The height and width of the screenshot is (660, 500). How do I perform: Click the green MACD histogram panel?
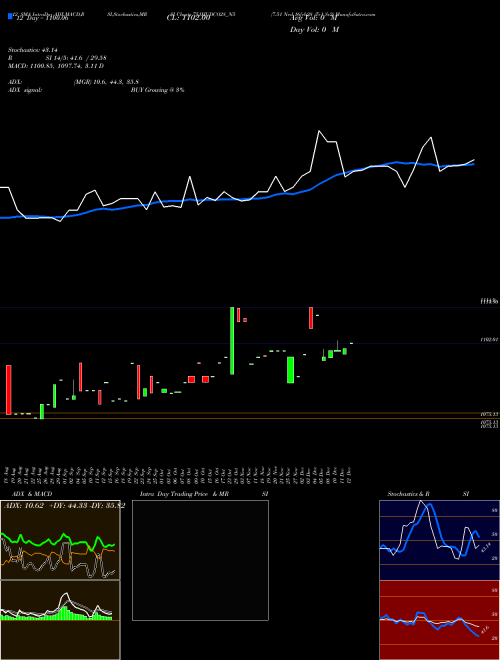tap(60, 620)
